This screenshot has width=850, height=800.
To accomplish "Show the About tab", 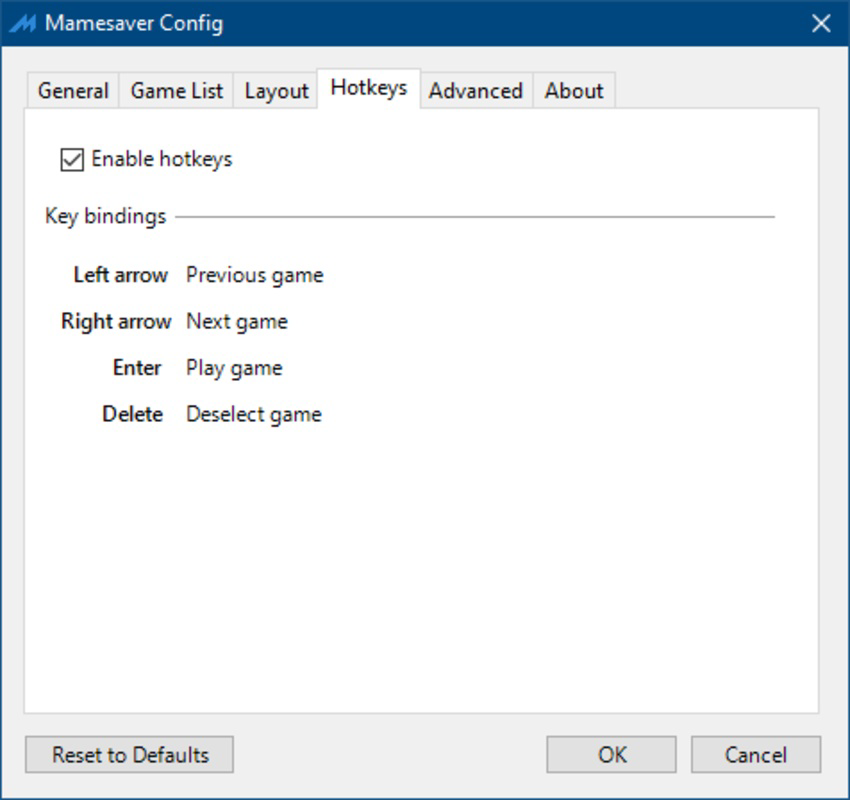I will tap(574, 91).
